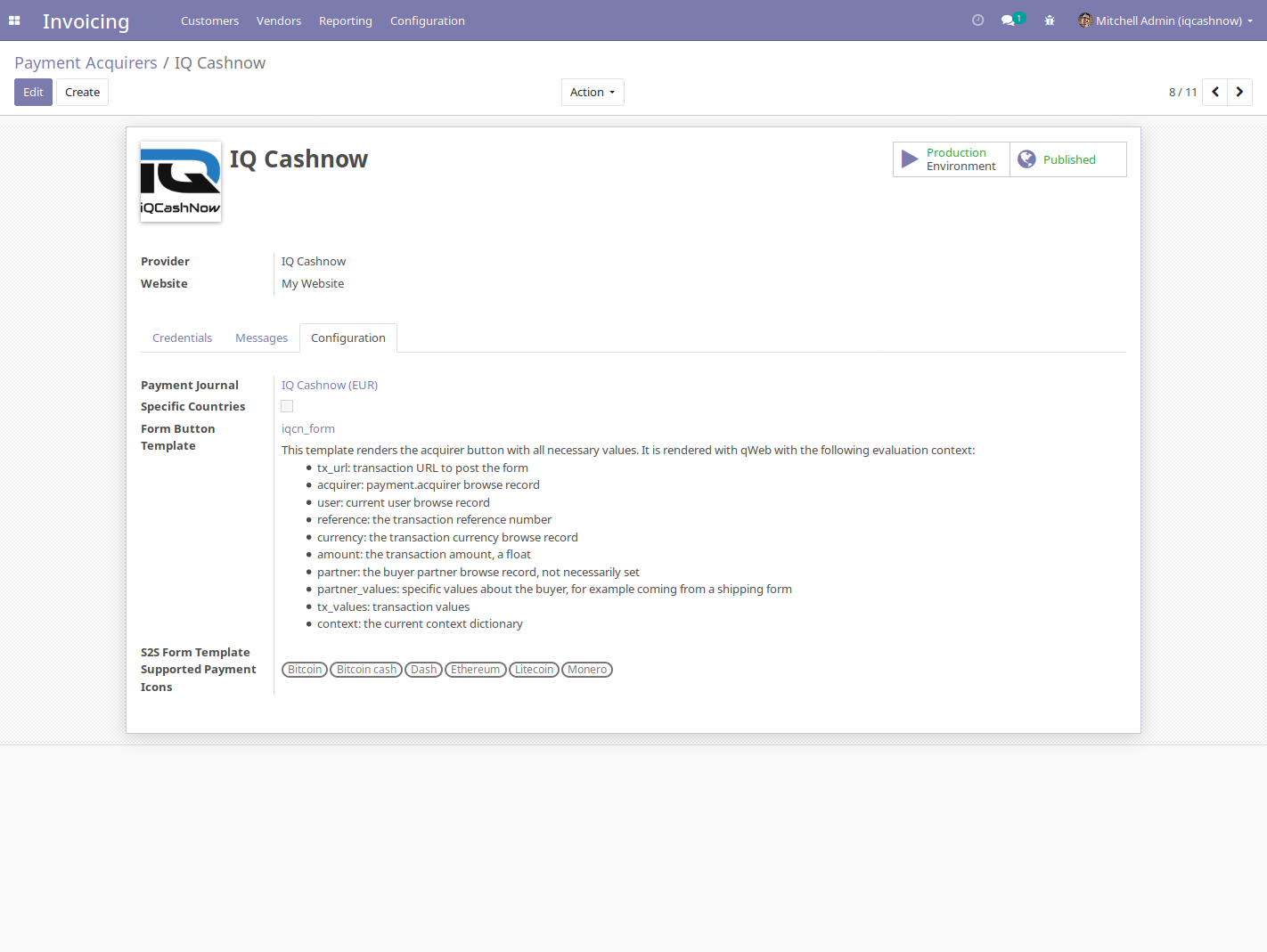Open the activities clock icon
1267x952 pixels.
click(x=977, y=20)
